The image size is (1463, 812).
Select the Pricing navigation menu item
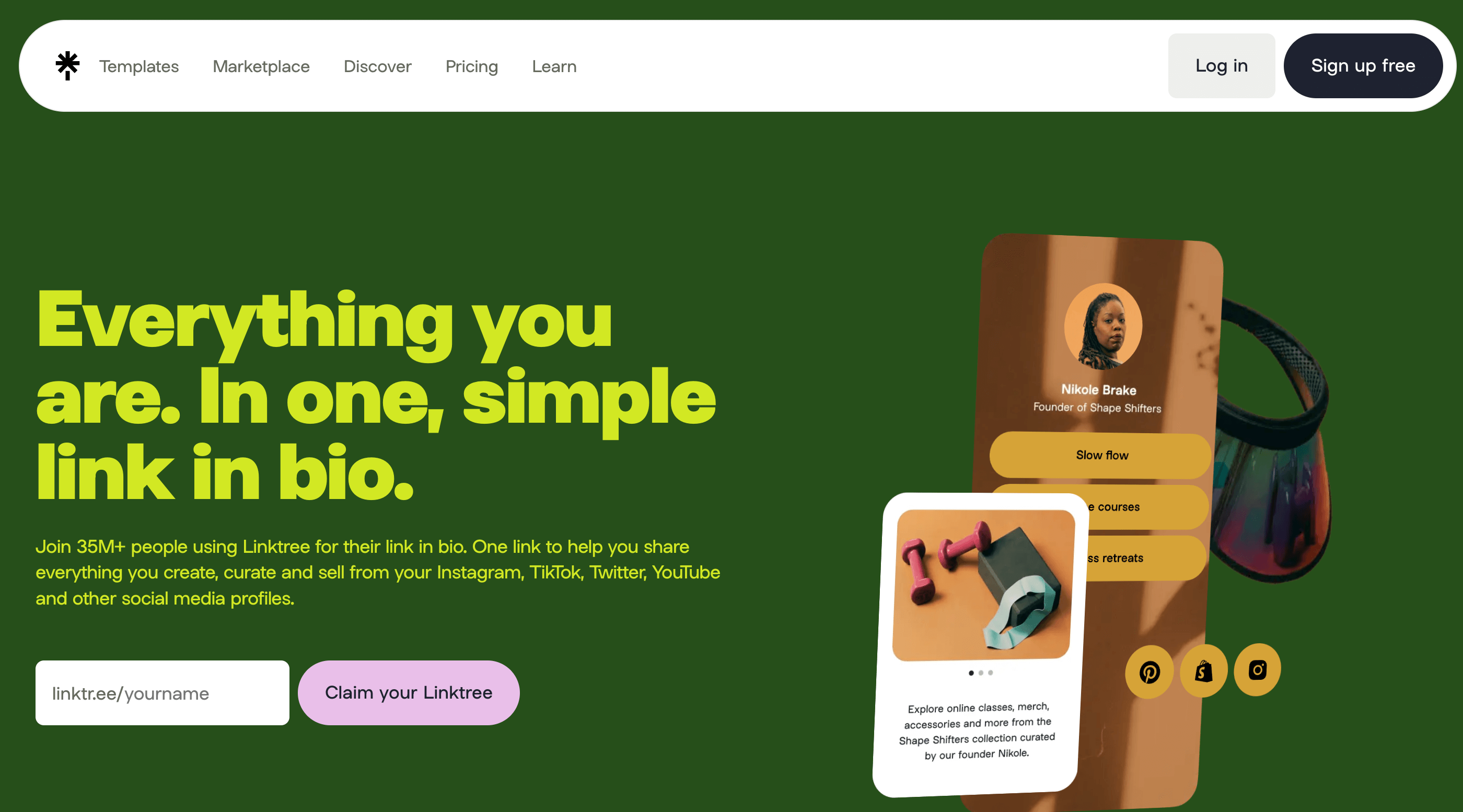[x=472, y=66]
